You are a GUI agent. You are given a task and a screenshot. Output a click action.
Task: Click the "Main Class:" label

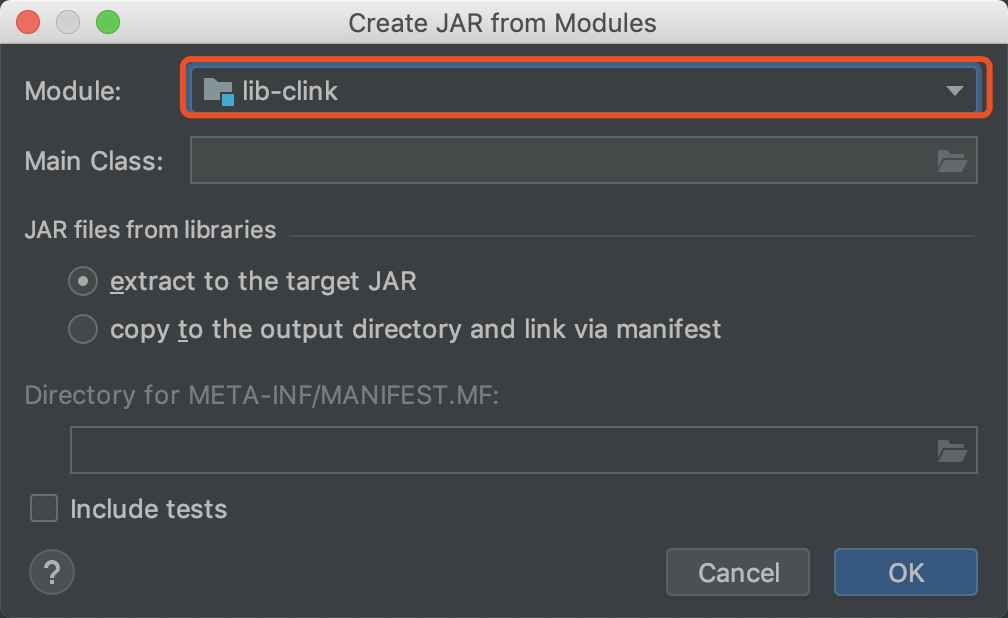pyautogui.click(x=94, y=160)
